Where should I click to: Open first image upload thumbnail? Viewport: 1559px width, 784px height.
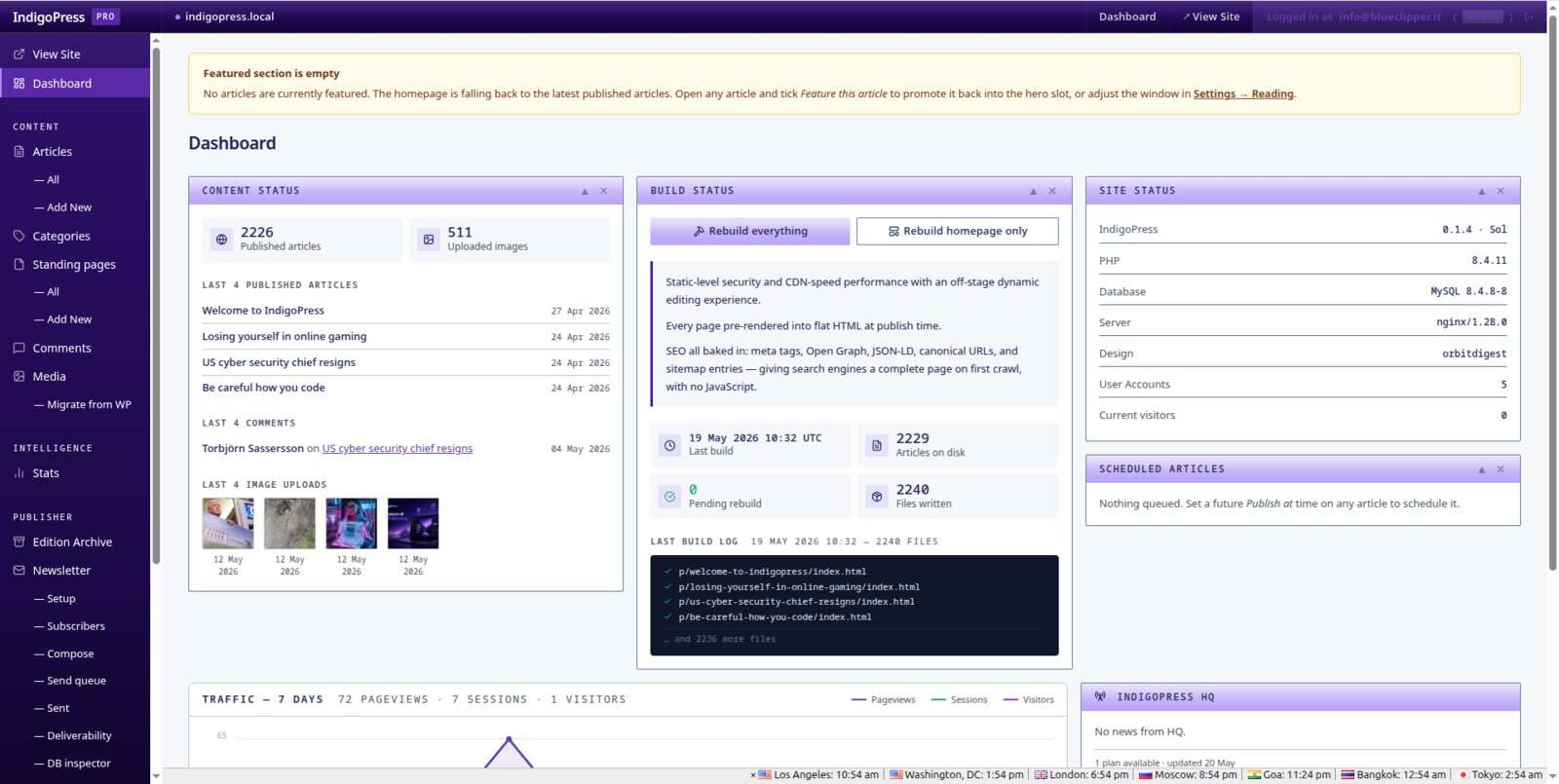coord(228,524)
